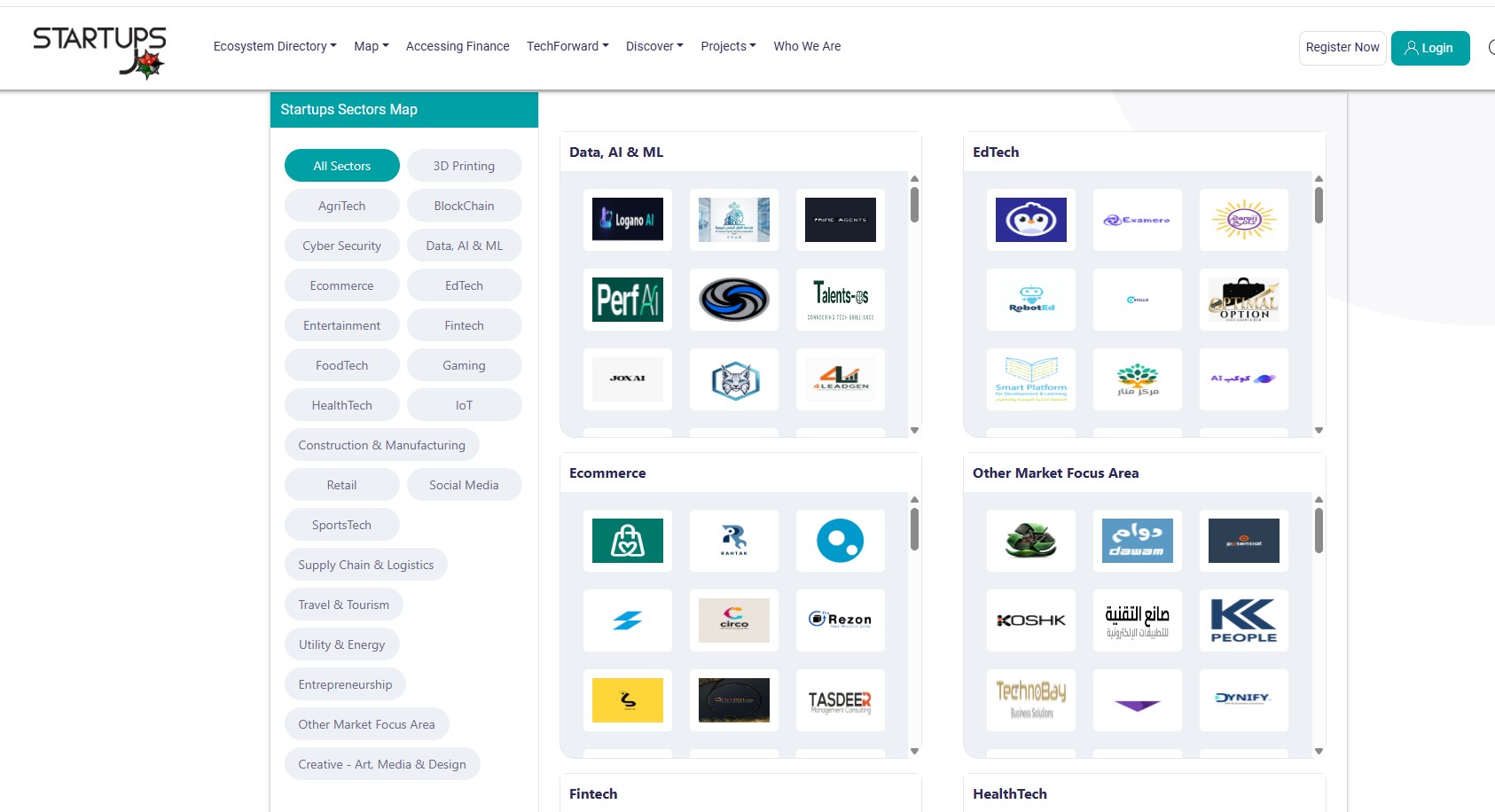Choose the SportsTech sector pill
This screenshot has height=812, width=1495.
click(x=342, y=525)
